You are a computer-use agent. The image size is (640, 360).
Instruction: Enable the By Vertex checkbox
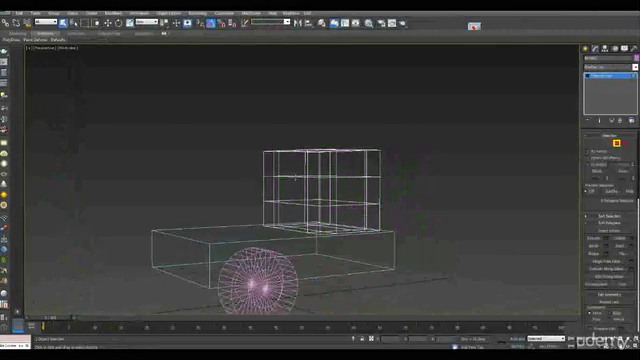[x=587, y=151]
